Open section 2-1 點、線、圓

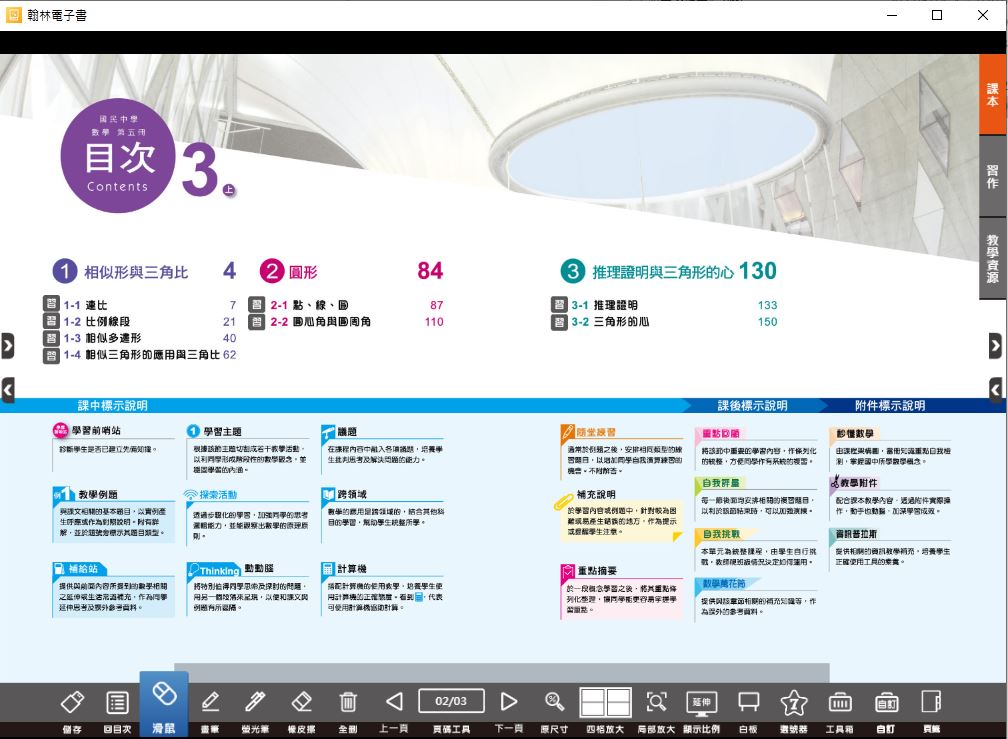[x=309, y=305]
